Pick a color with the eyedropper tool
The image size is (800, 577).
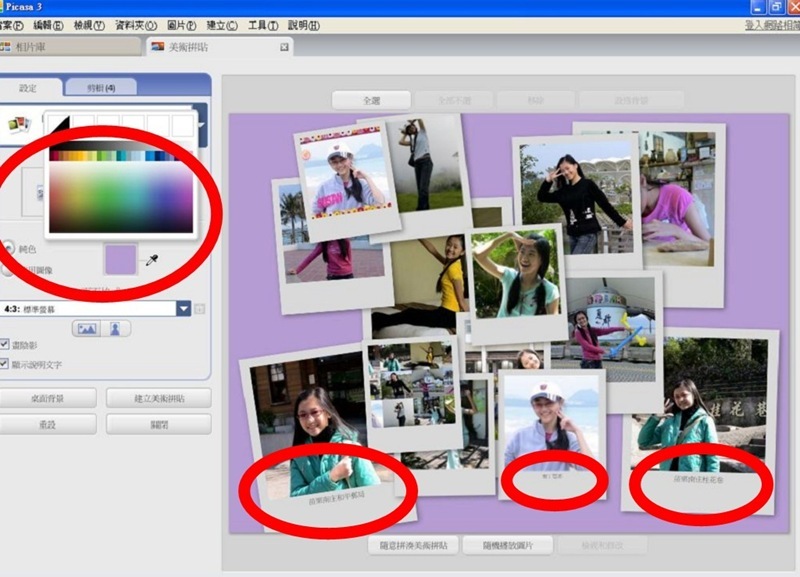pyautogui.click(x=152, y=261)
